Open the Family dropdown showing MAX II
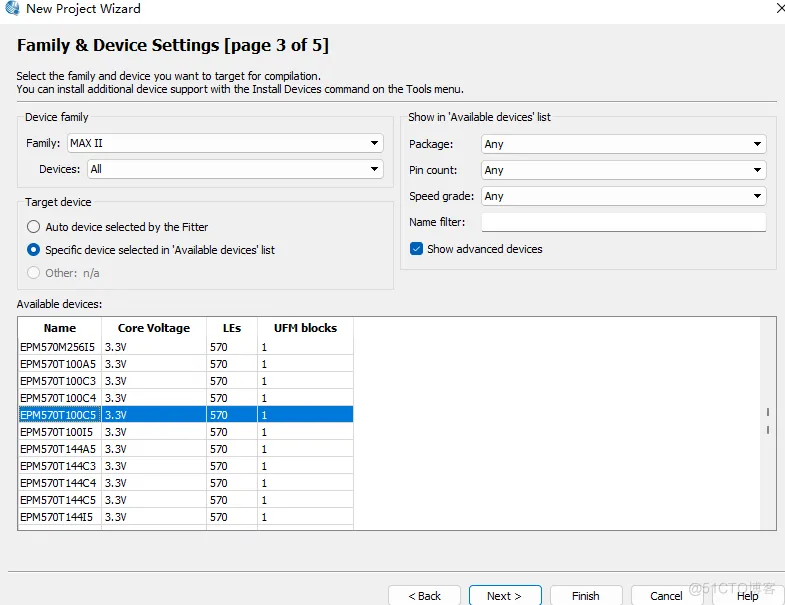Screen dimensions: 785x605 (224, 144)
